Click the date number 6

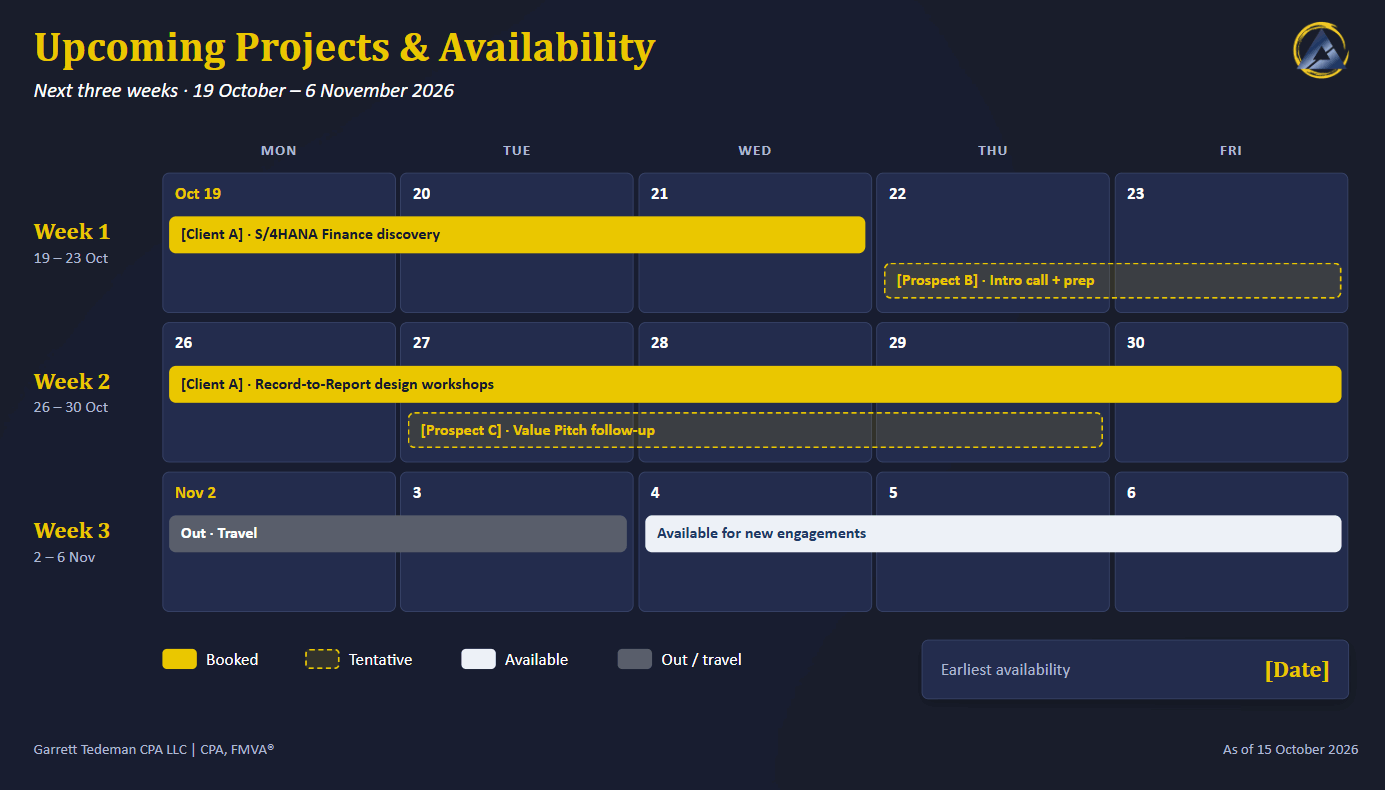pos(1131,493)
